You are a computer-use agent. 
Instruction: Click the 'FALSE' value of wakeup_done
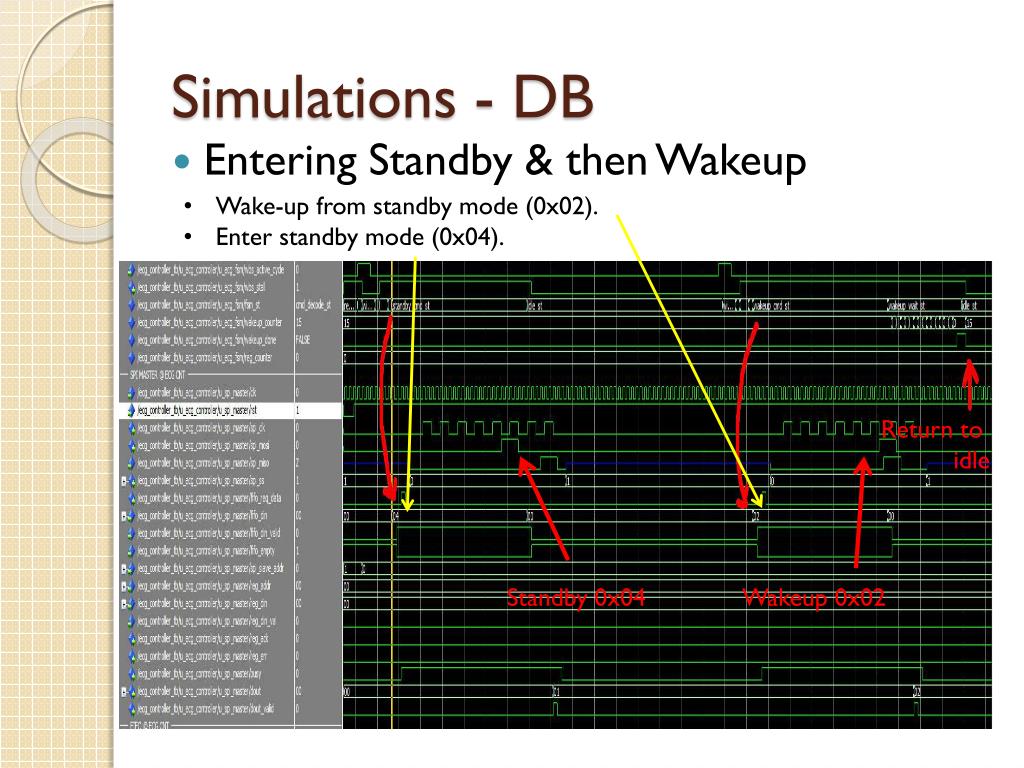point(303,340)
